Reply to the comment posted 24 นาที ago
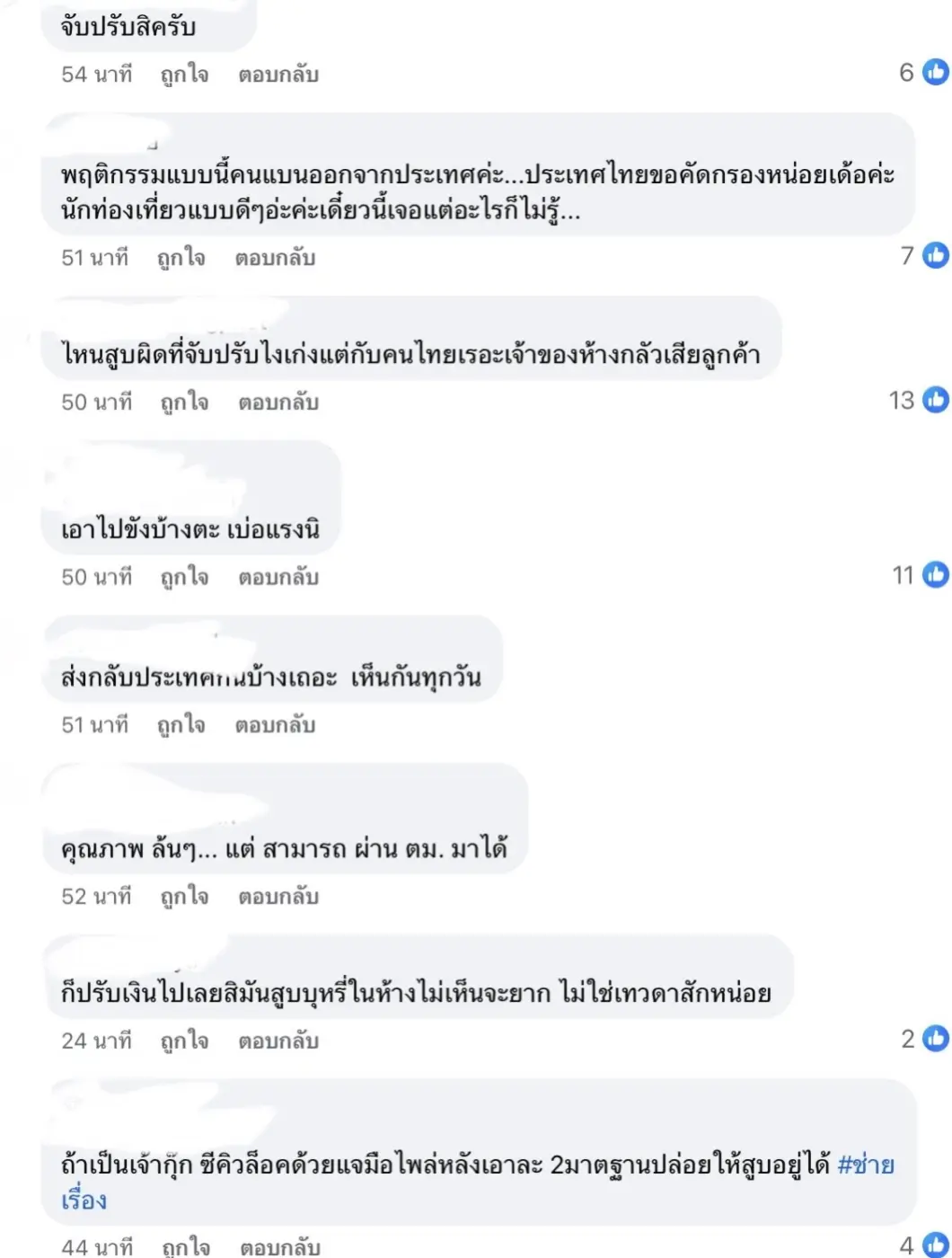Screen dimensions: 952x1258 [x=278, y=1041]
